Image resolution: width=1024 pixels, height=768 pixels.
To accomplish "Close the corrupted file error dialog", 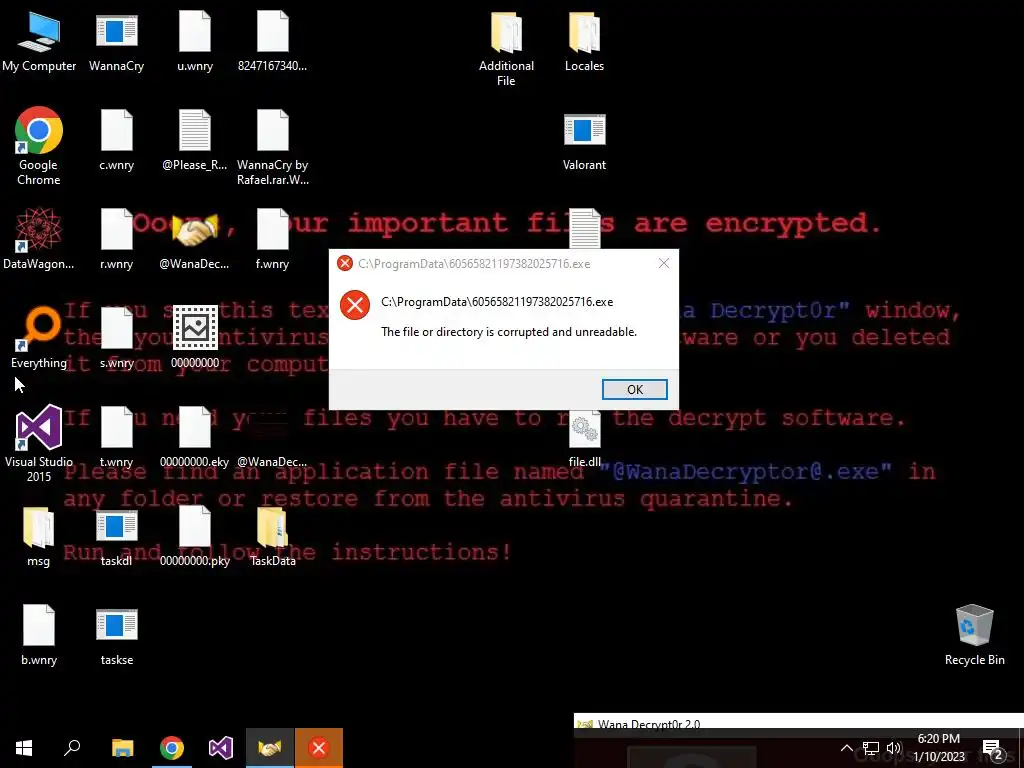I will [664, 263].
